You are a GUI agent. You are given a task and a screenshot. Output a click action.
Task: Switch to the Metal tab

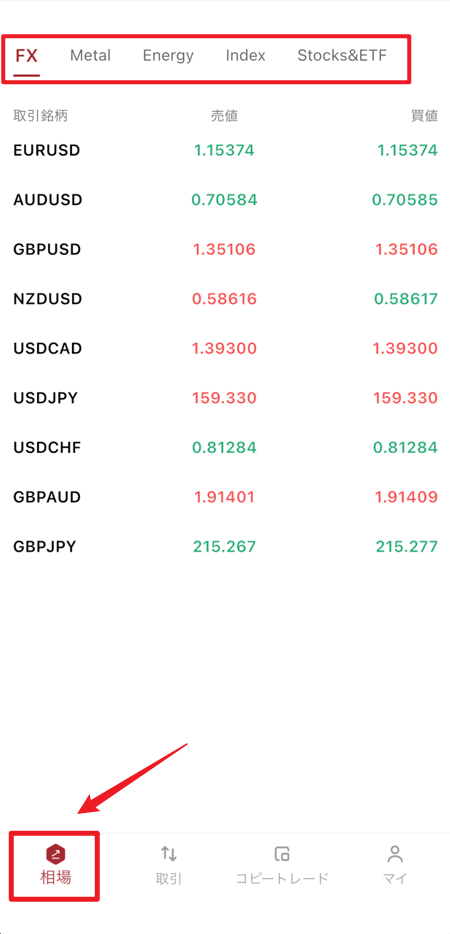pyautogui.click(x=91, y=55)
